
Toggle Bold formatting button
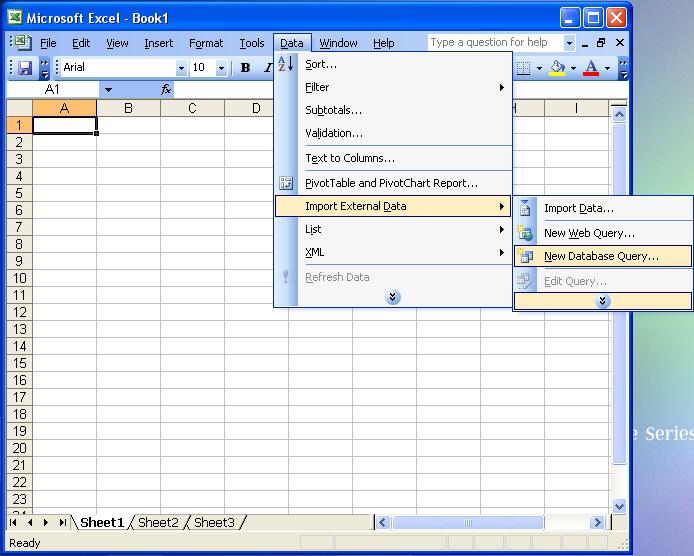point(245,68)
